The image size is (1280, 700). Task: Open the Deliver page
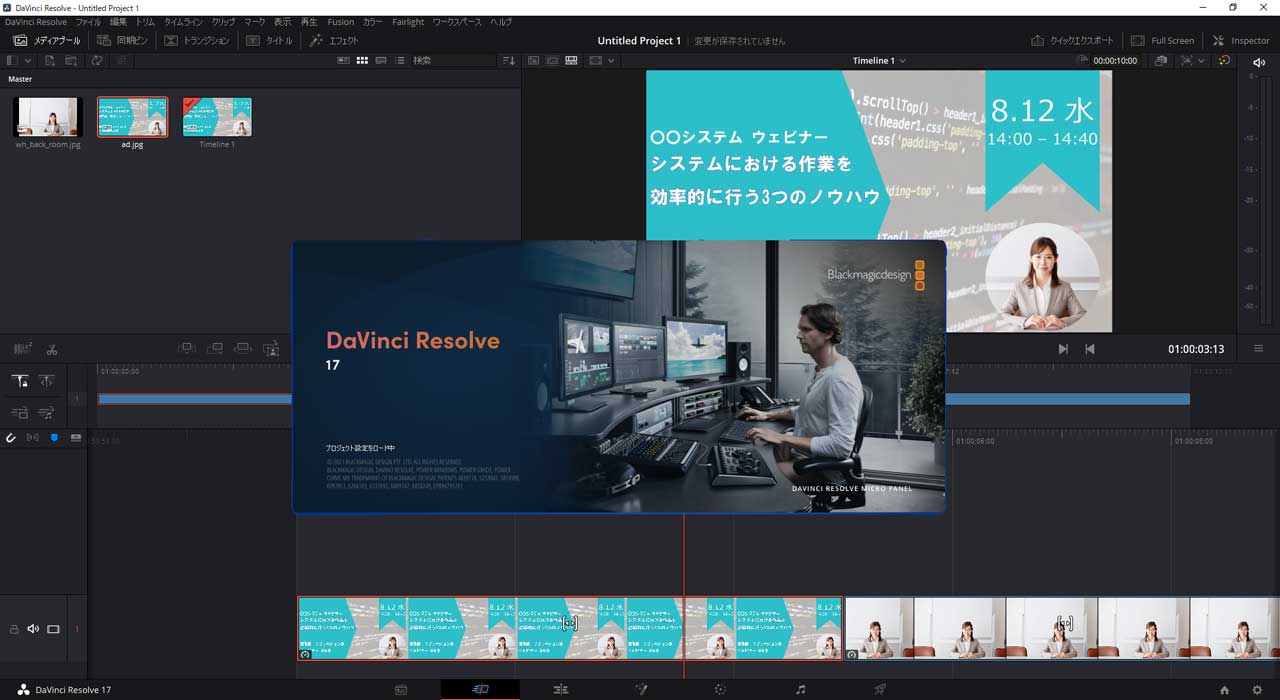pos(878,689)
